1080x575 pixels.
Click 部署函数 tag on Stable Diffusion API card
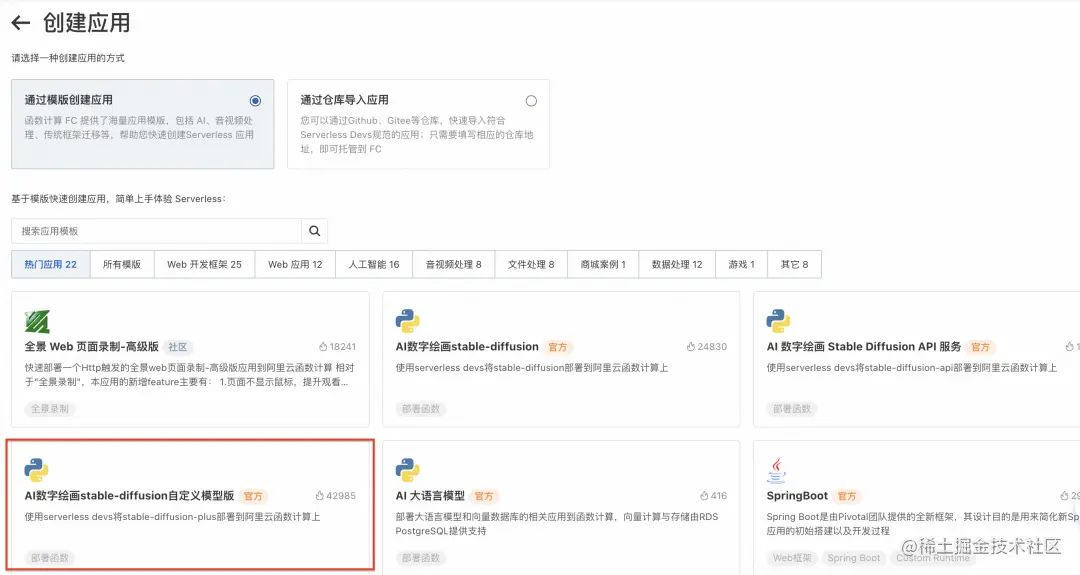point(792,408)
